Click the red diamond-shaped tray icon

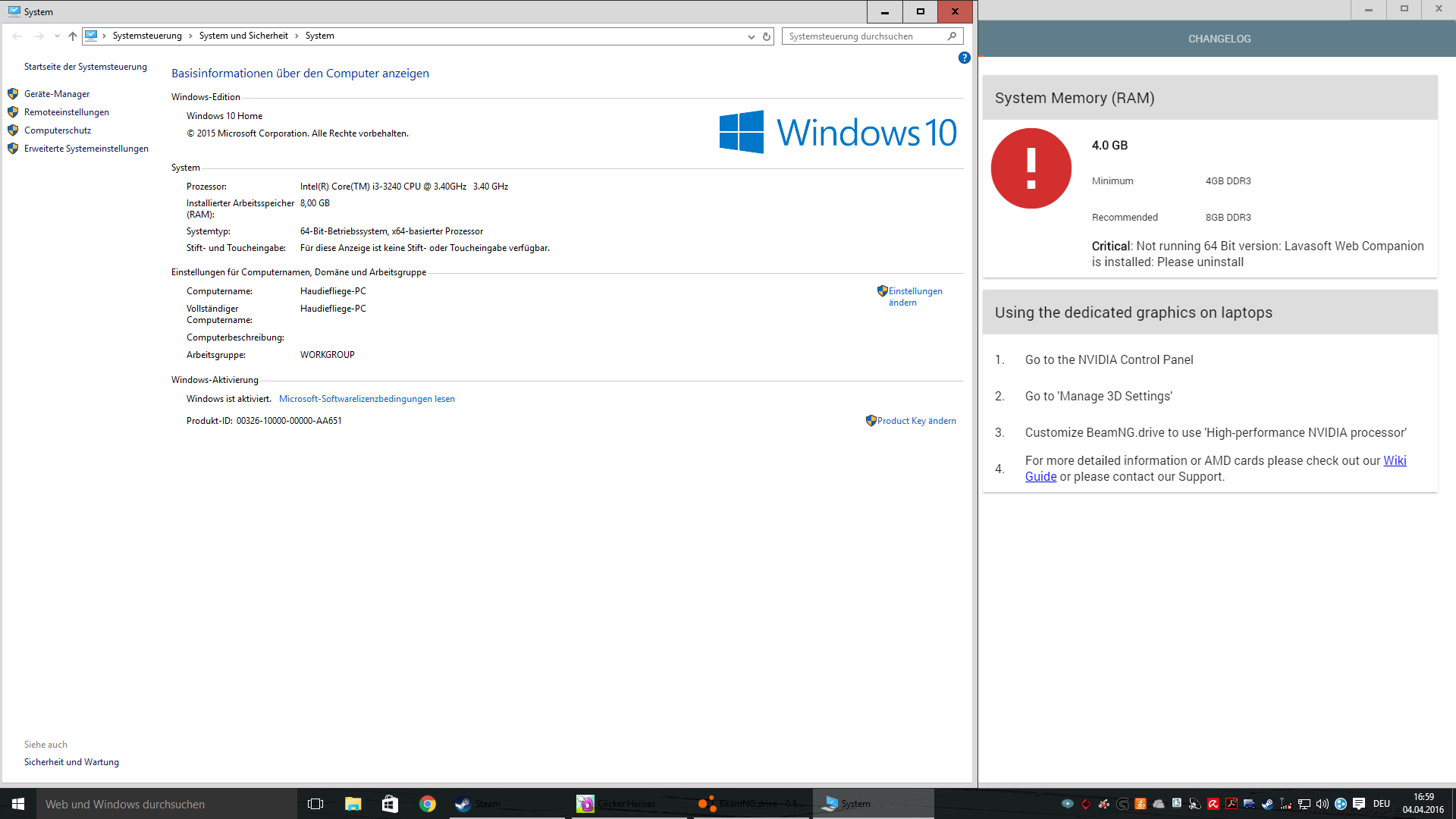[1086, 804]
